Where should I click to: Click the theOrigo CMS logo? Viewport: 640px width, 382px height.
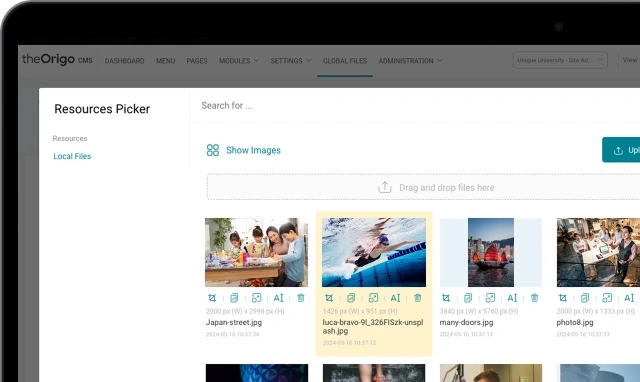(57, 60)
